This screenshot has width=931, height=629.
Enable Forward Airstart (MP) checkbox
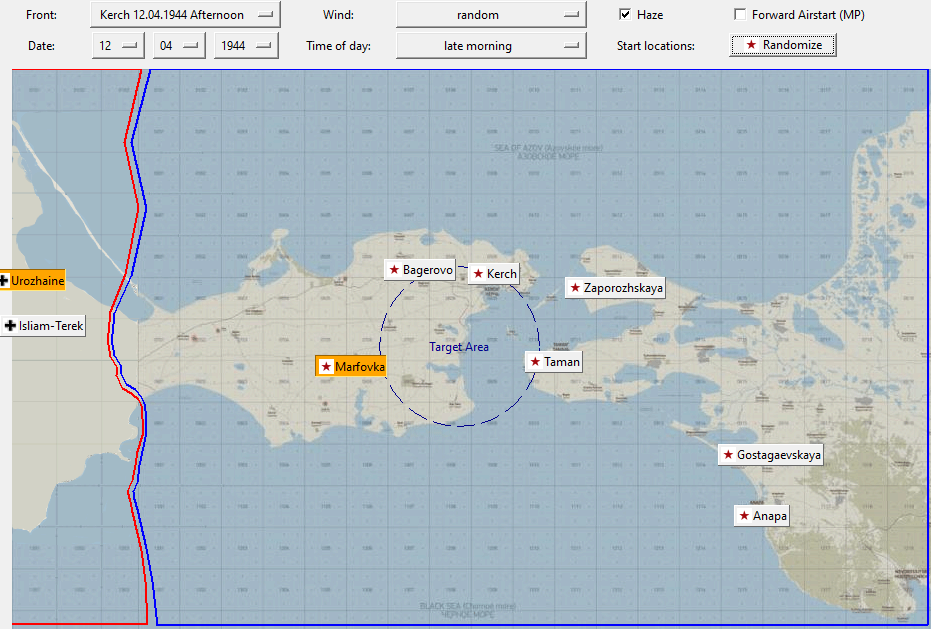(740, 14)
